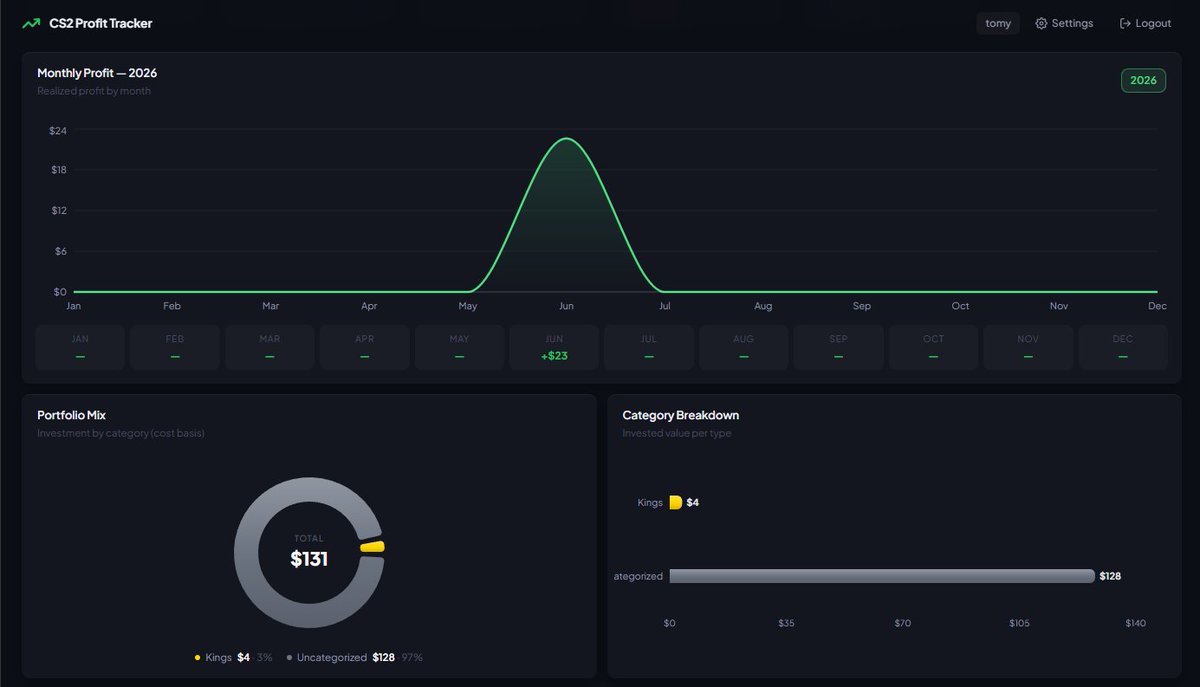Click the CS2 Profit Tracker title

point(101,23)
